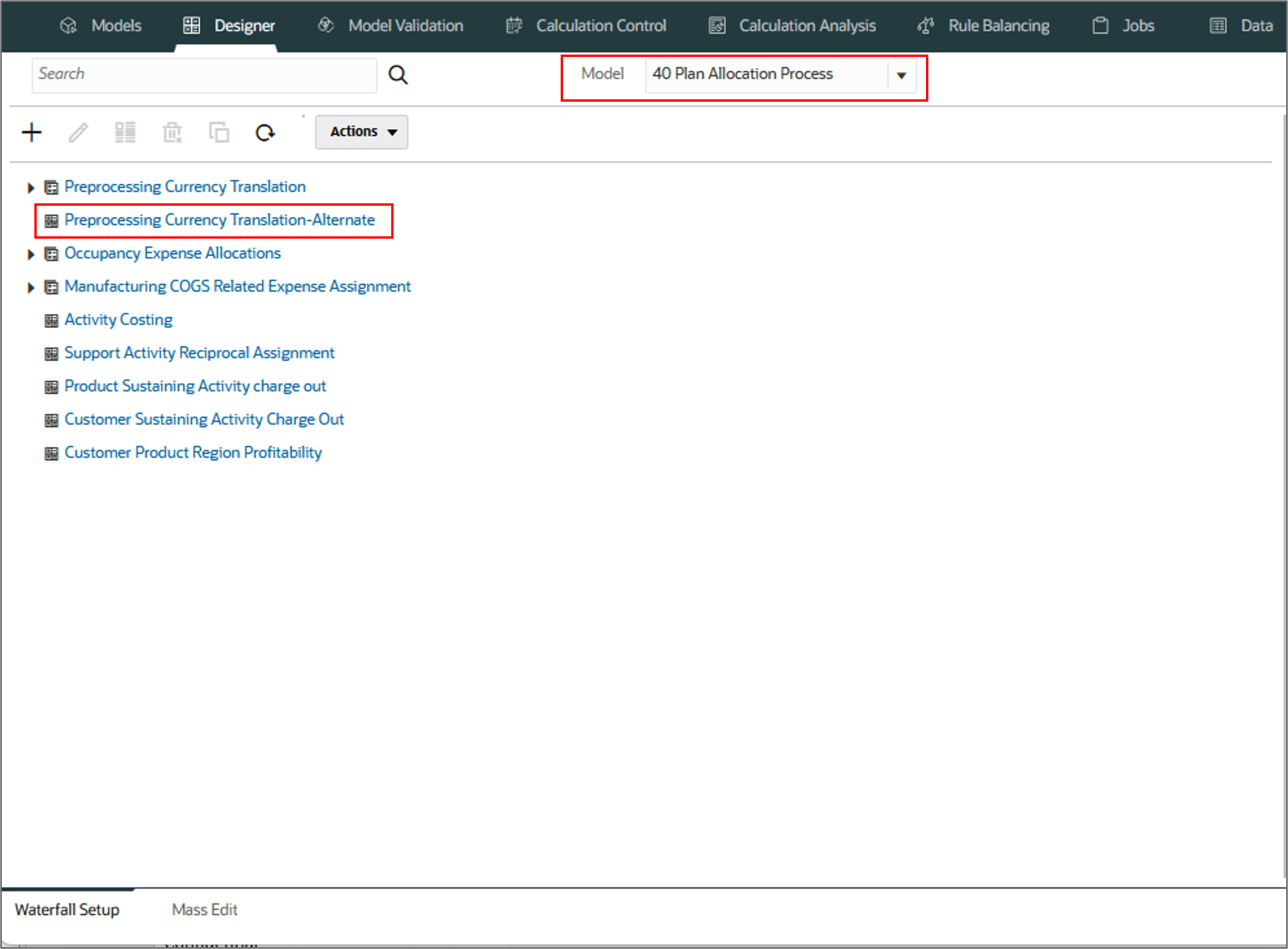Viewport: 1288px width, 949px height.
Task: Click the plus icon to add a rule
Action: pyautogui.click(x=32, y=133)
